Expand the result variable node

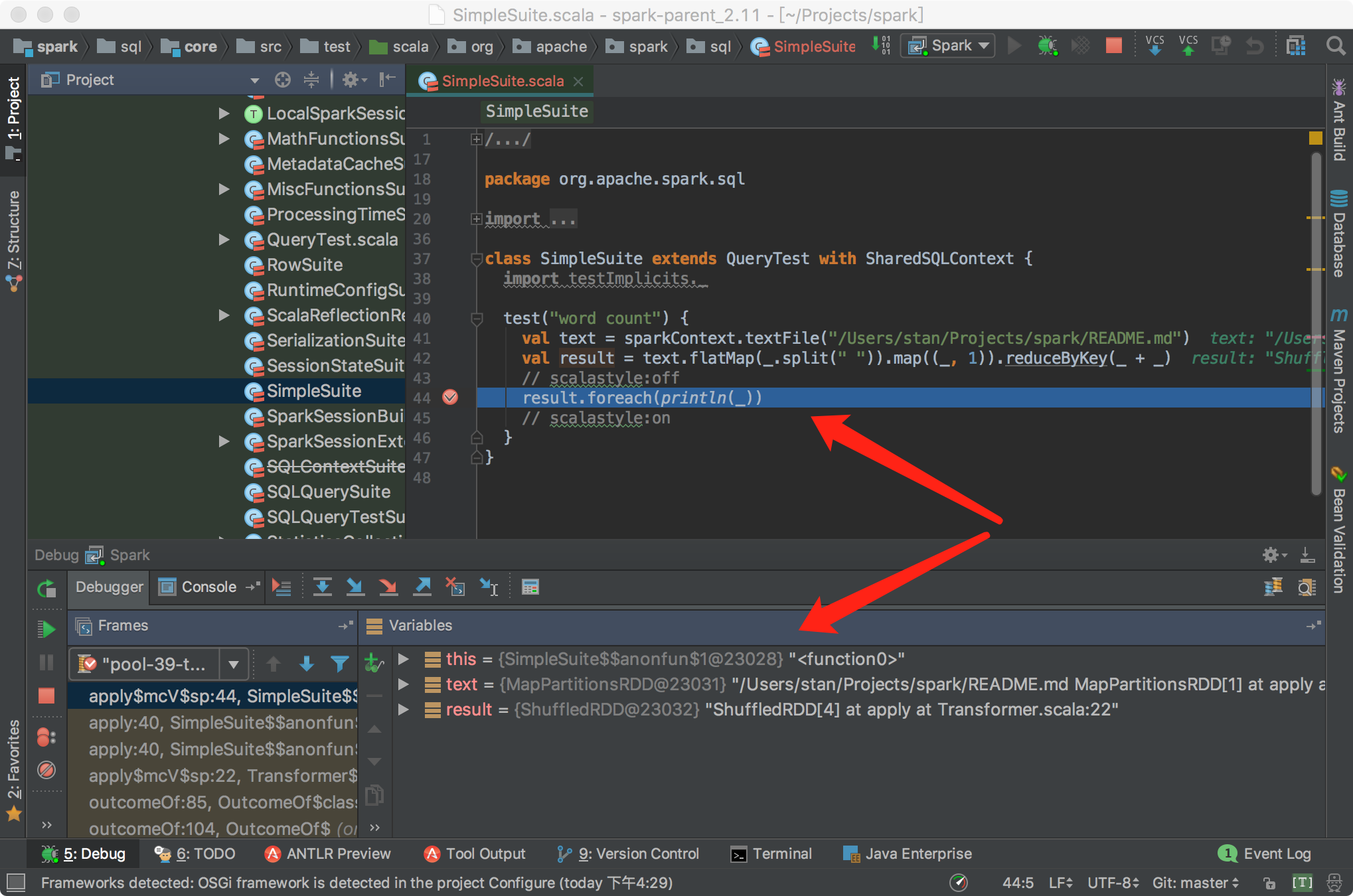click(x=403, y=709)
